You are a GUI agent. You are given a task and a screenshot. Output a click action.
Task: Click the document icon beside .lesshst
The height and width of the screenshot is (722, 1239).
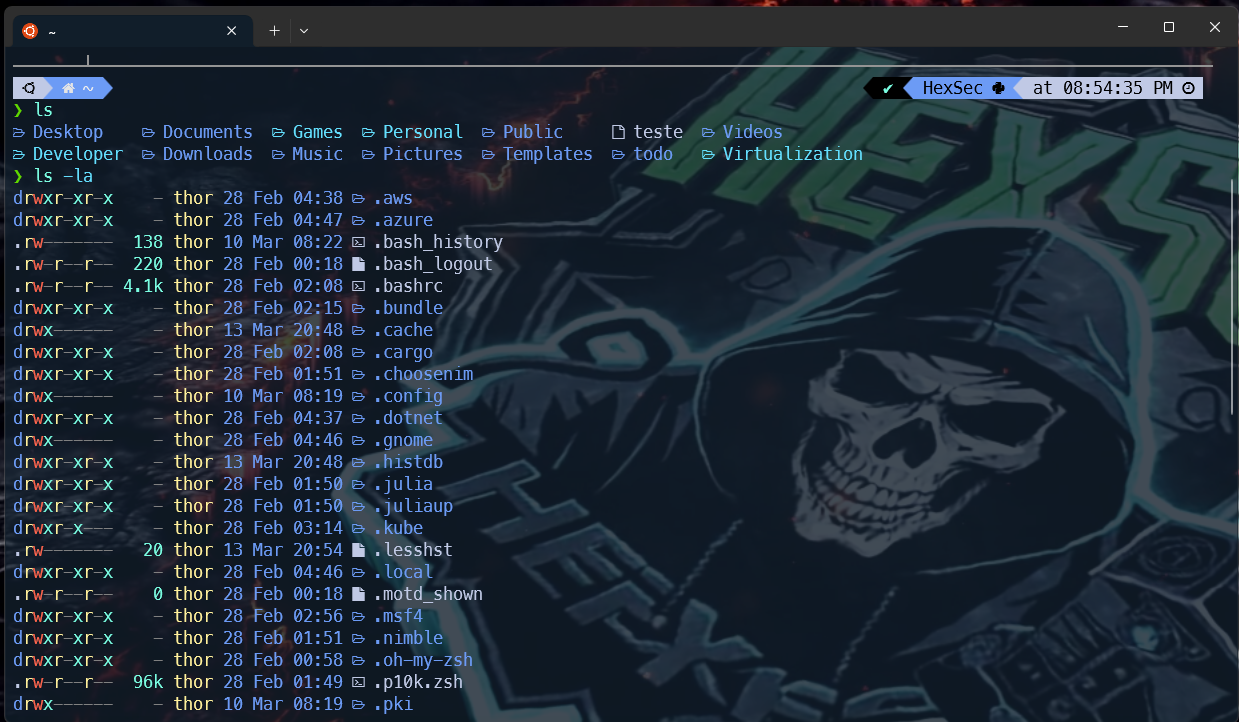point(359,550)
